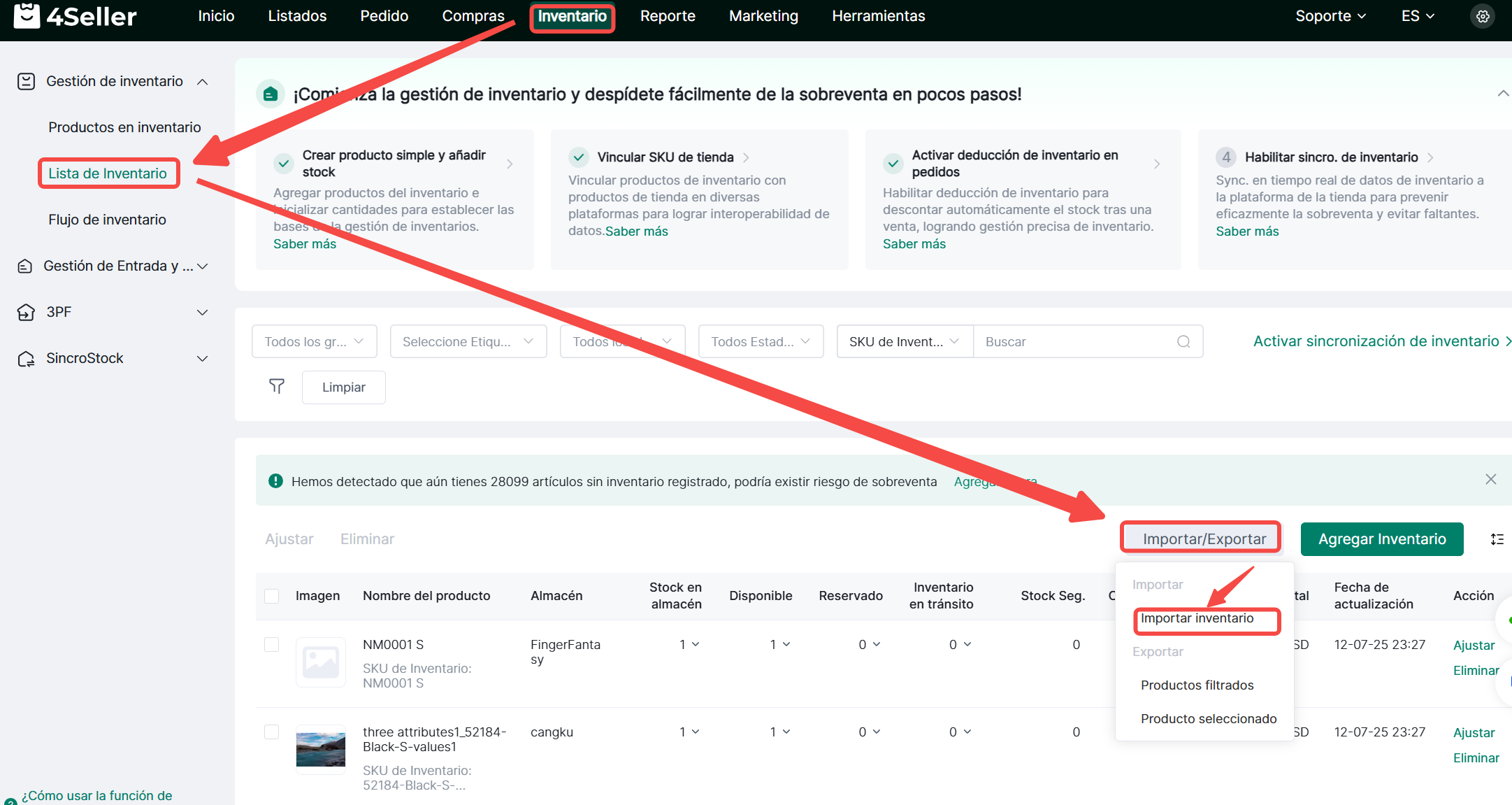Select the NM0001 S row checkbox
The height and width of the screenshot is (805, 1512).
tap(272, 644)
